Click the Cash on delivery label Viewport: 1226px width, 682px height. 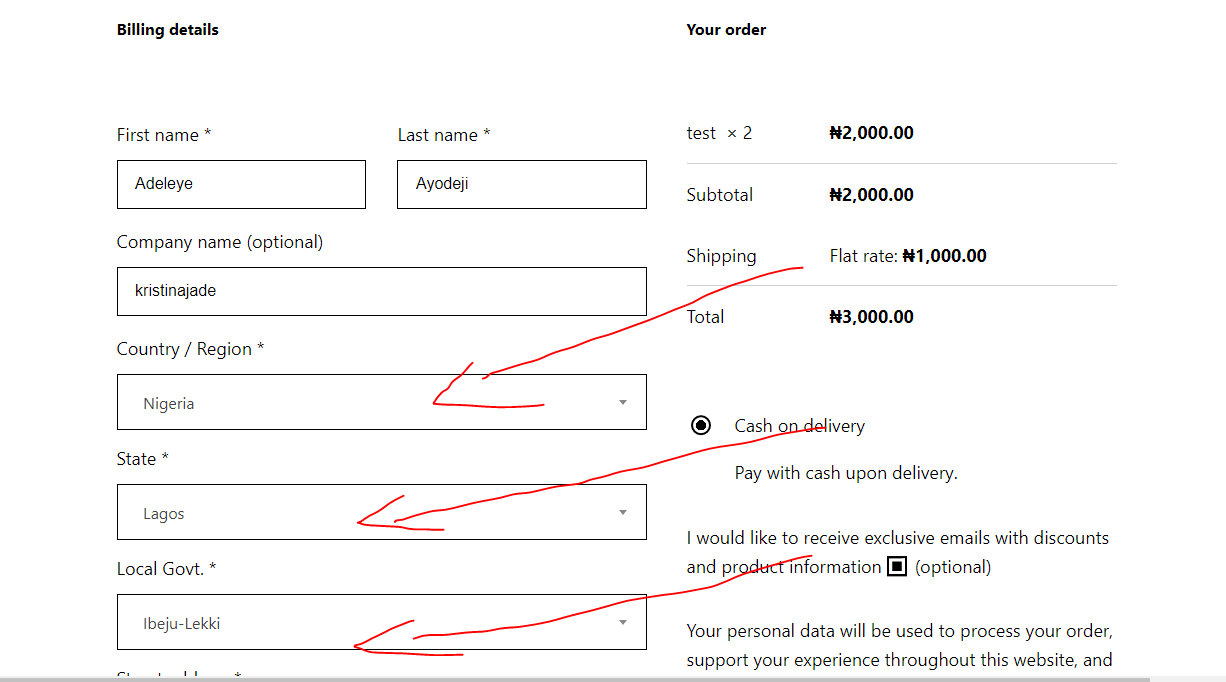pos(799,426)
